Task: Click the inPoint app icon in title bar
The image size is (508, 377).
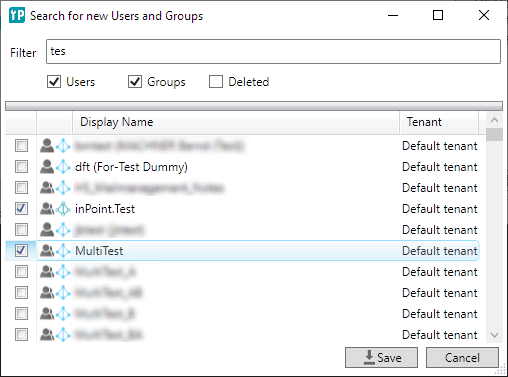Action: (17, 15)
